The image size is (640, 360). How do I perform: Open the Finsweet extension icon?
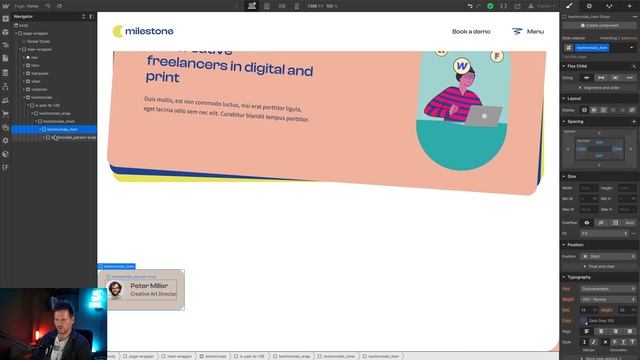point(6,167)
